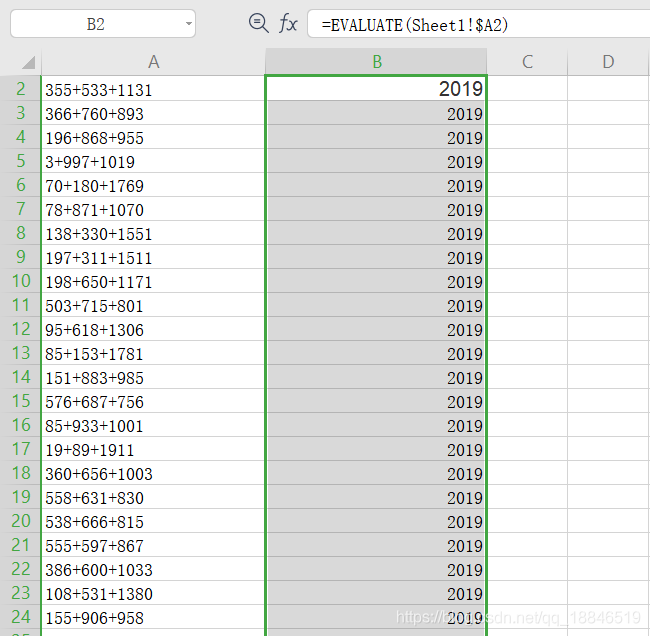The image size is (650, 636).
Task: Open the fx insert function dialog
Action: tap(288, 23)
